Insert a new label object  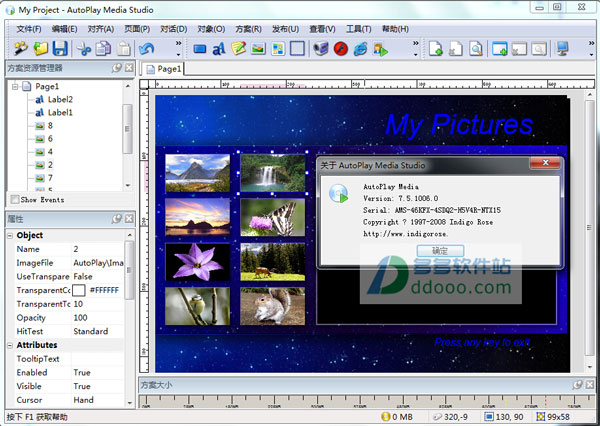point(219,49)
